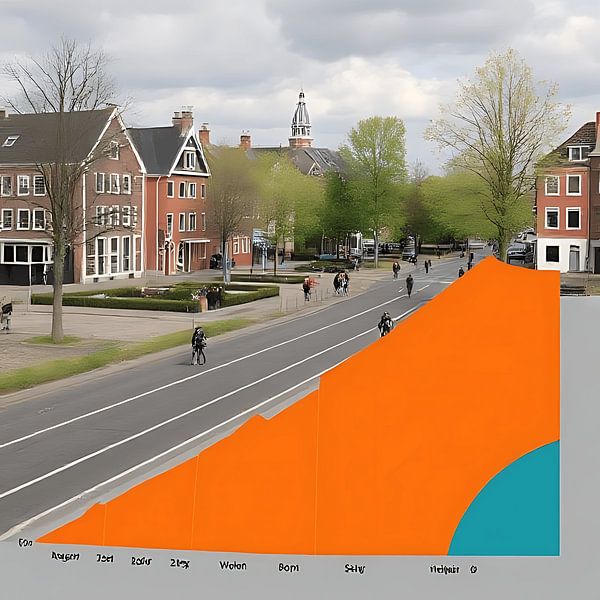The width and height of the screenshot is (600, 600).
Task: Select the '2ky' axis label
Action: tap(180, 563)
